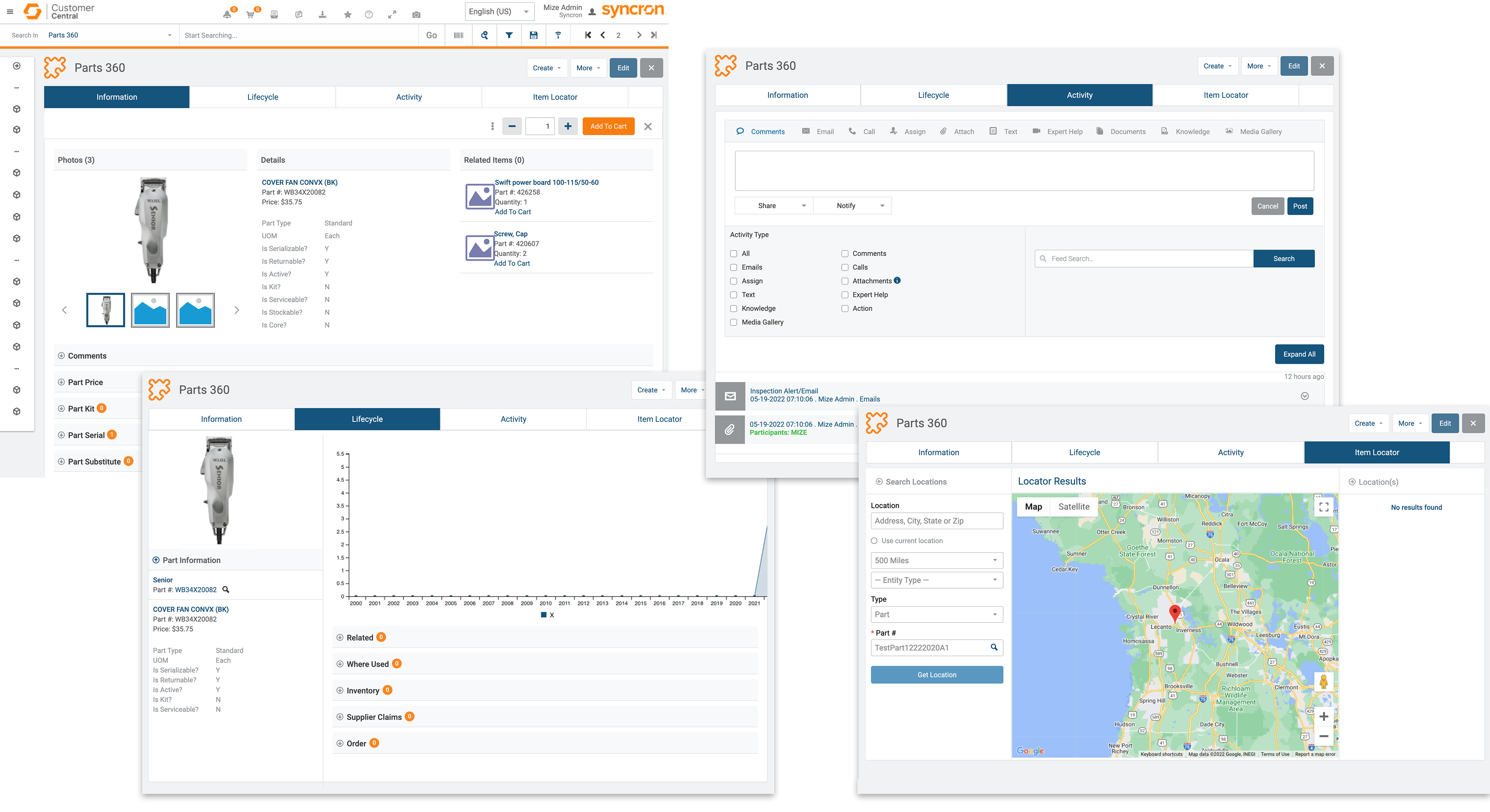The height and width of the screenshot is (812, 1490).
Task: Open Swift power board 100-115/50-60 link
Action: pyautogui.click(x=546, y=183)
